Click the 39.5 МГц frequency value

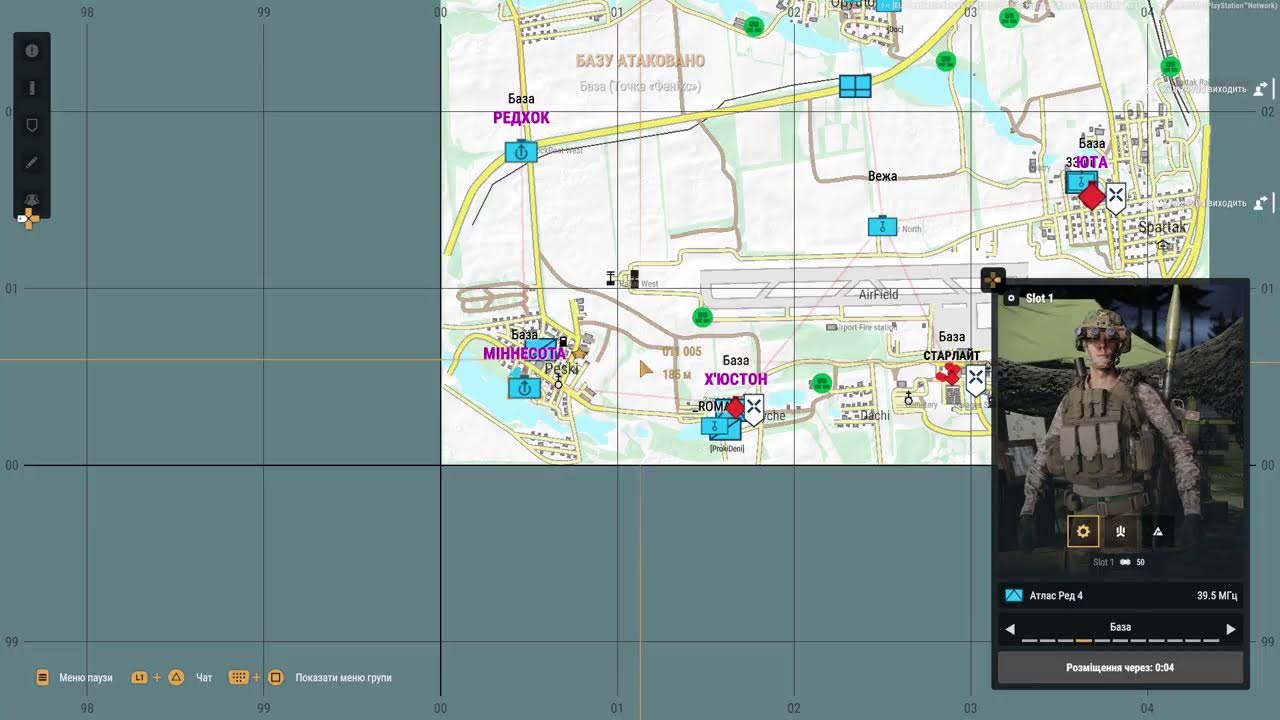tap(1217, 596)
